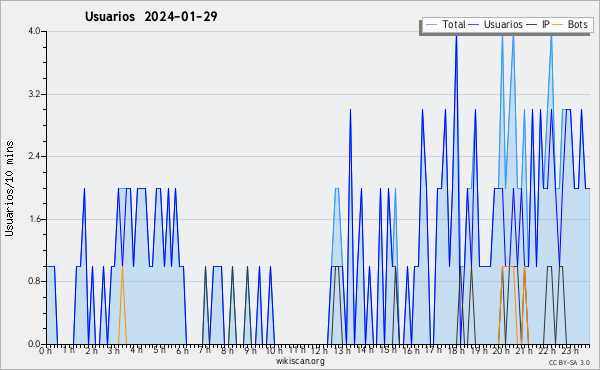The image size is (600, 370).
Task: Click the 13 h x-axis label
Action: (342, 350)
